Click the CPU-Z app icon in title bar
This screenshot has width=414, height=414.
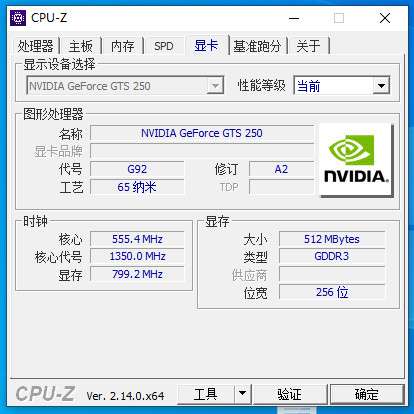coord(18,18)
